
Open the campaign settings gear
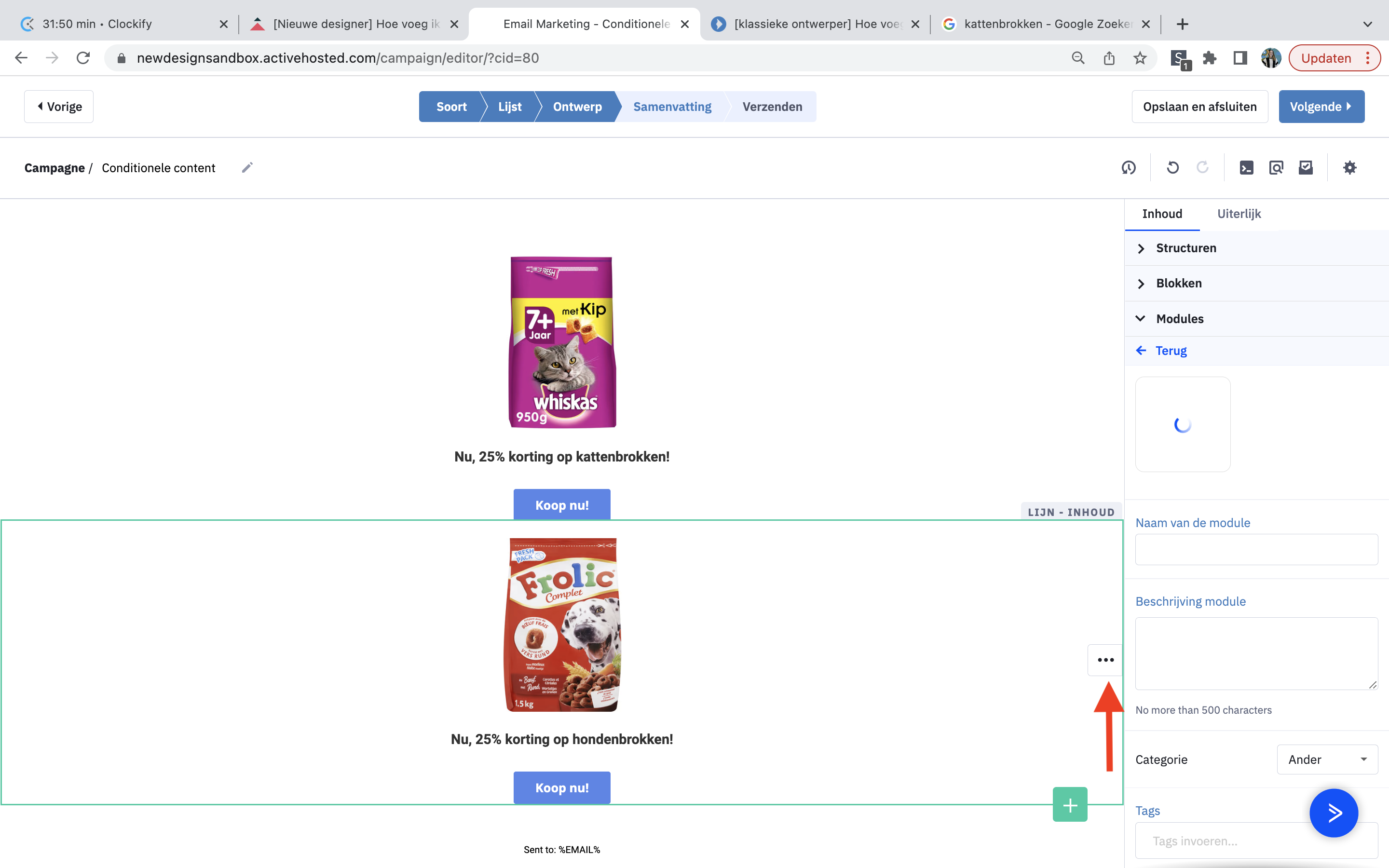pyautogui.click(x=1350, y=168)
